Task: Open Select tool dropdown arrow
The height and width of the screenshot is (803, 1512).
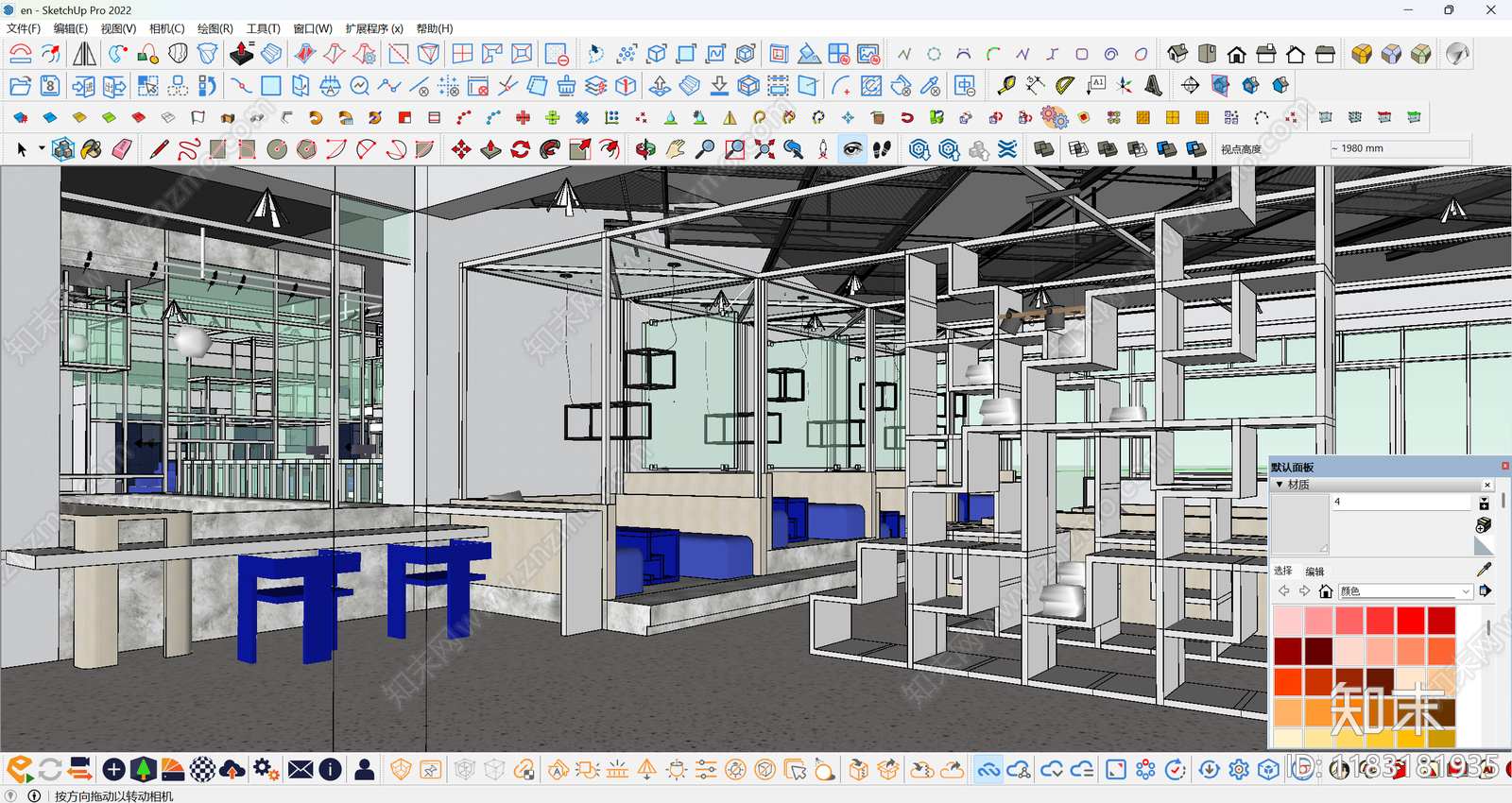Action: [x=42, y=148]
